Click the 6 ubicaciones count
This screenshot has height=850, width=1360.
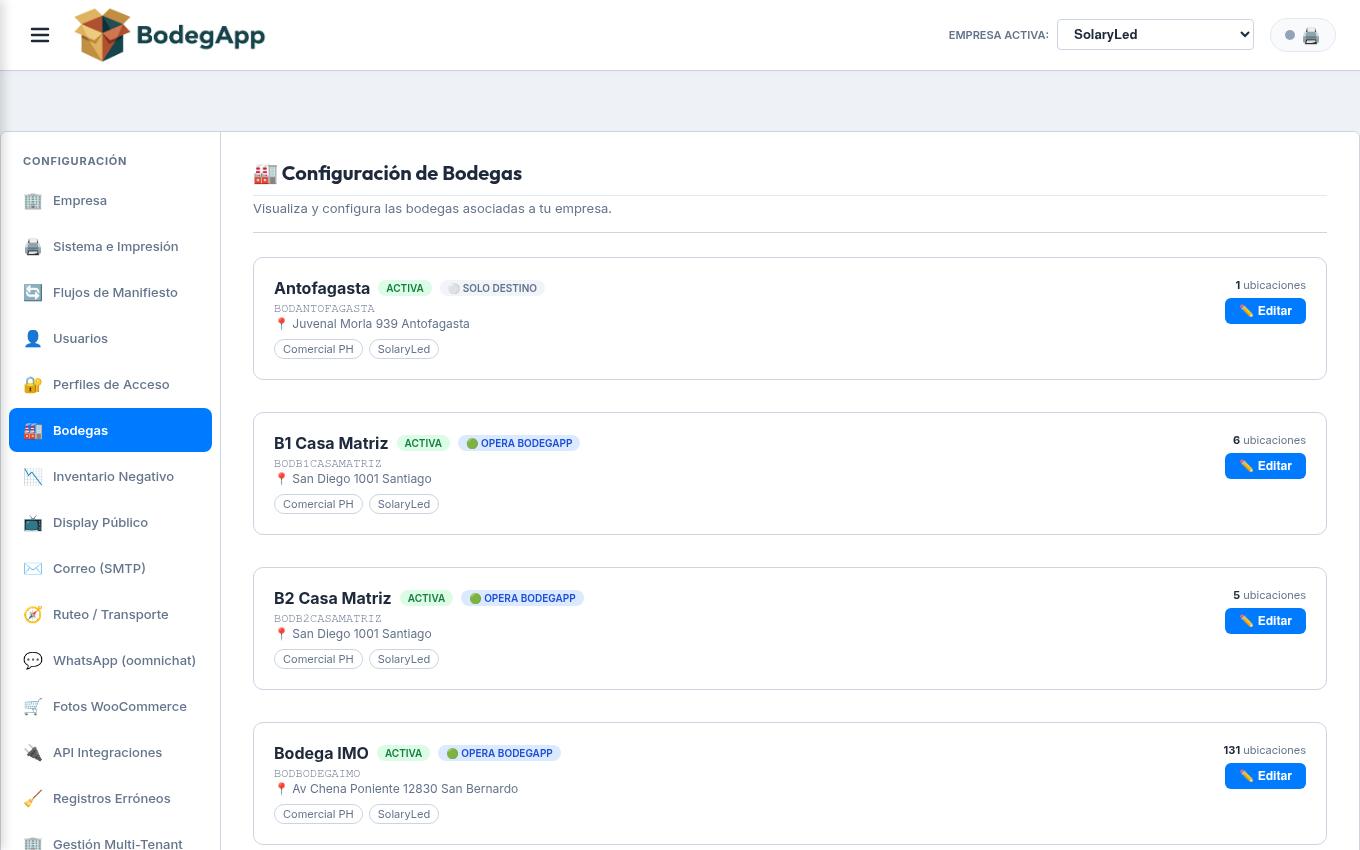[x=1269, y=440]
